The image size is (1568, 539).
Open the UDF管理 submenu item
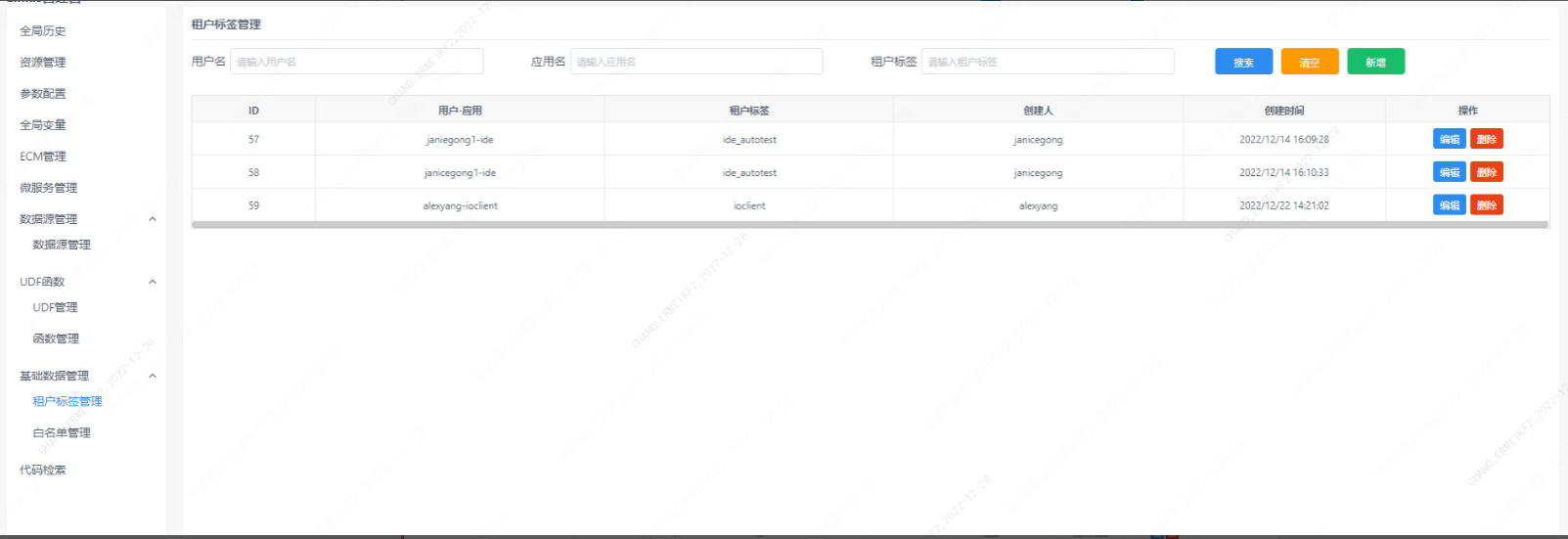point(55,307)
